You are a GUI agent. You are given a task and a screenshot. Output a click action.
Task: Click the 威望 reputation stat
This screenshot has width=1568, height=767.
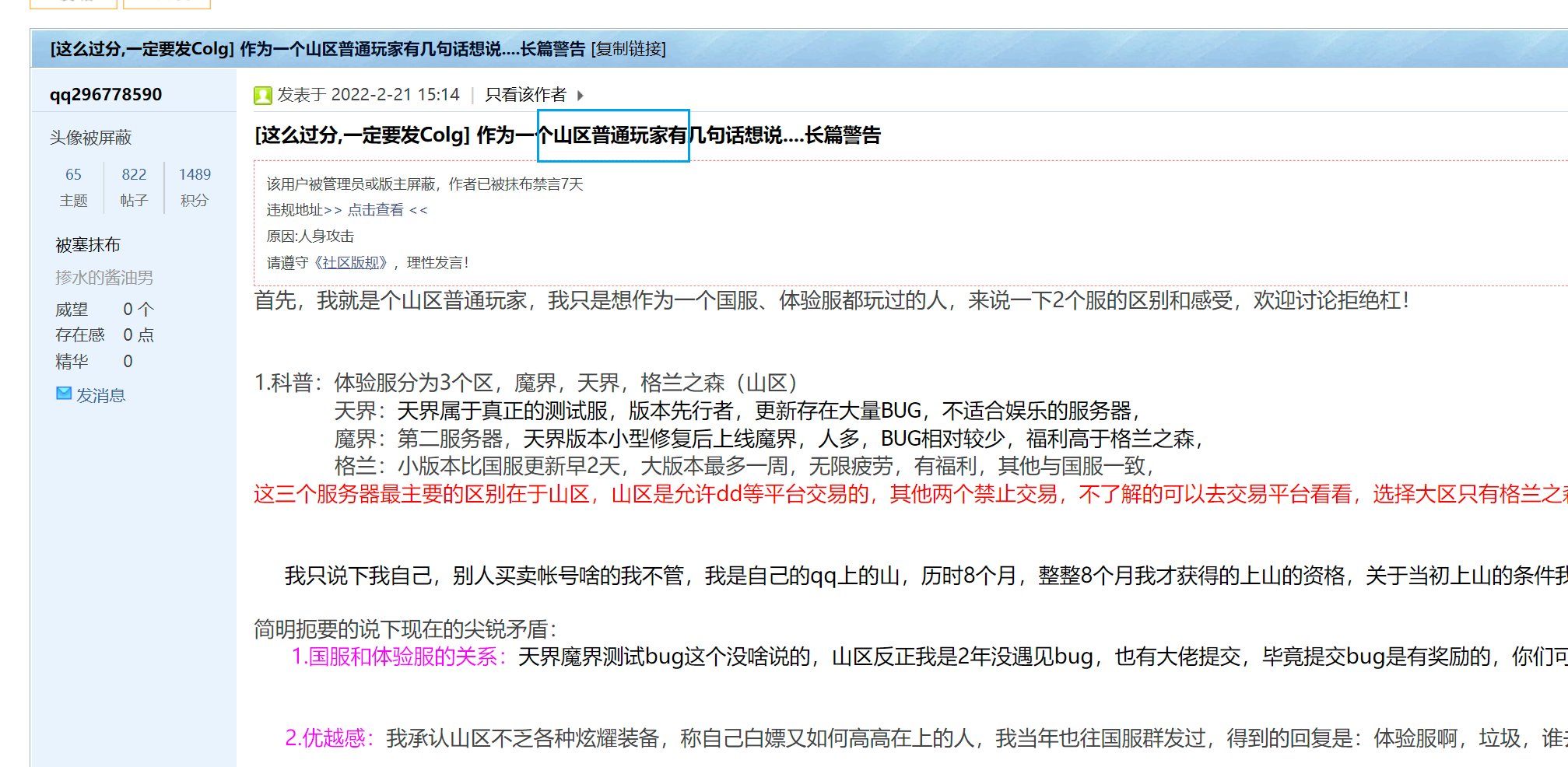click(x=74, y=309)
